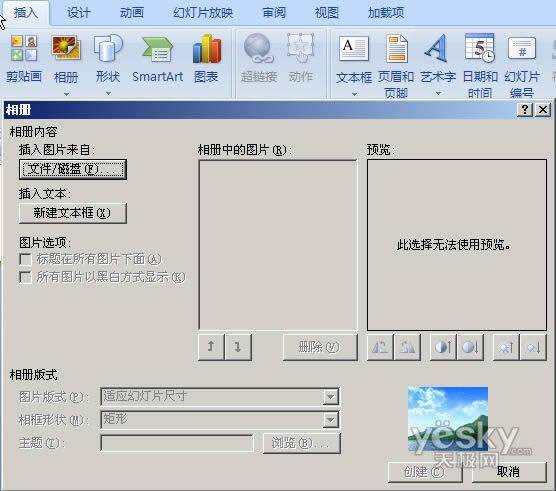Click New Text Box (新建文本框) button
Image resolution: width=556 pixels, height=491 pixels.
pos(73,213)
